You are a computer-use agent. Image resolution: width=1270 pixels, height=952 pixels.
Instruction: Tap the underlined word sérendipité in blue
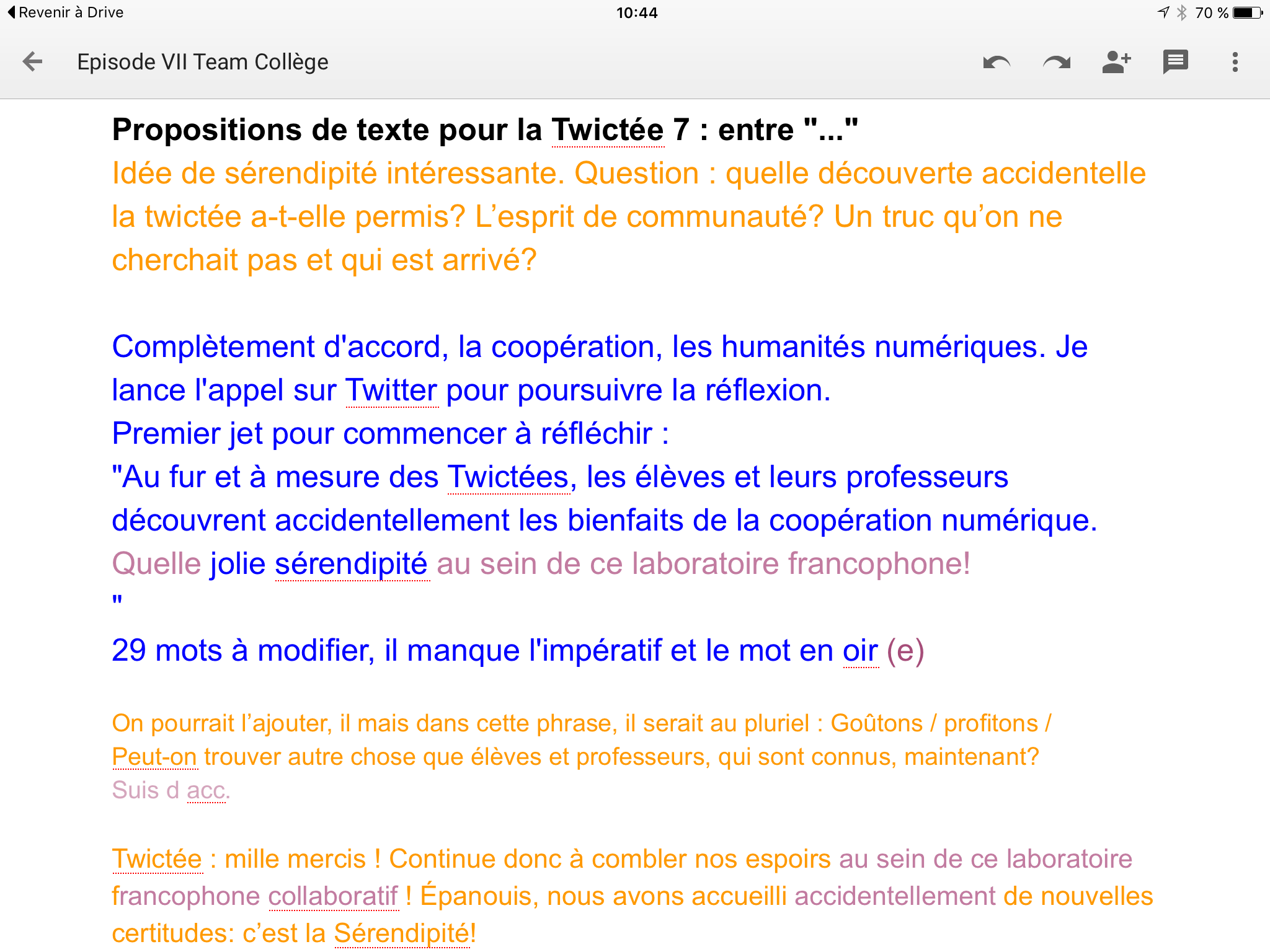coord(351,564)
